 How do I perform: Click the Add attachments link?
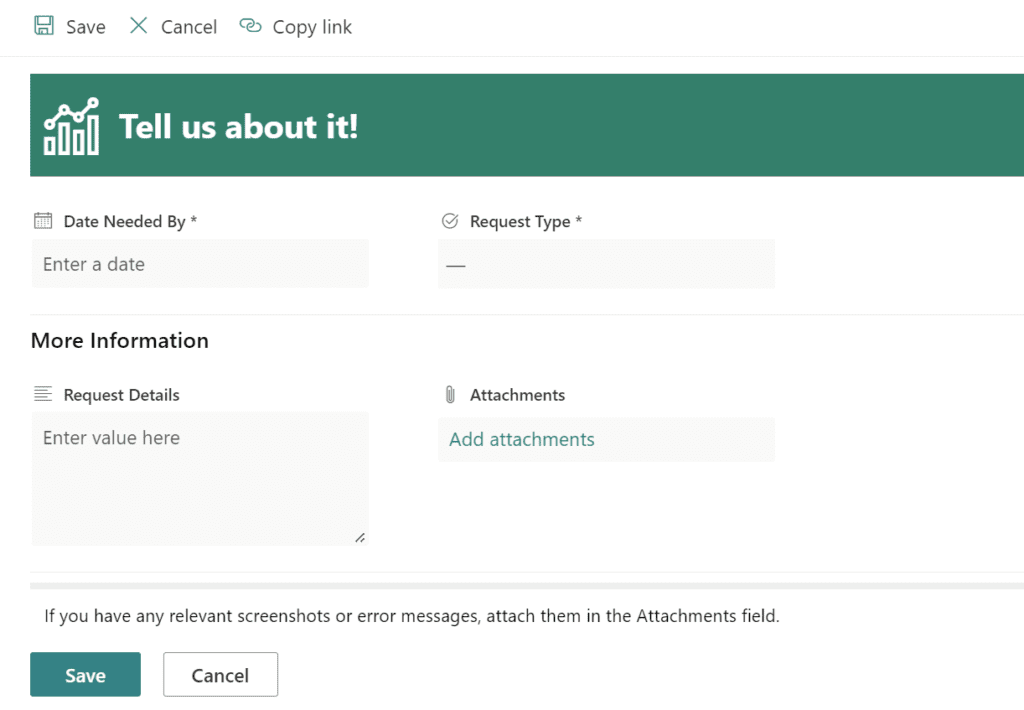(x=522, y=440)
